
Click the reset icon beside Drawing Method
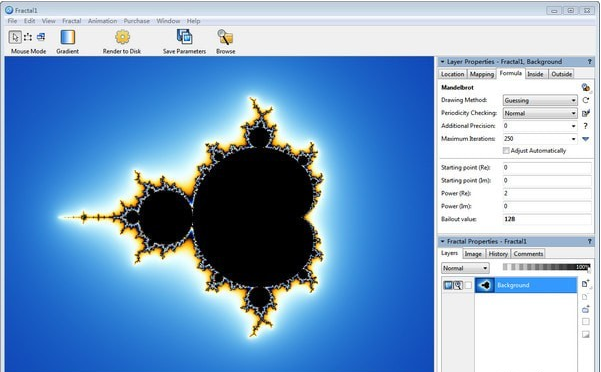pos(585,100)
